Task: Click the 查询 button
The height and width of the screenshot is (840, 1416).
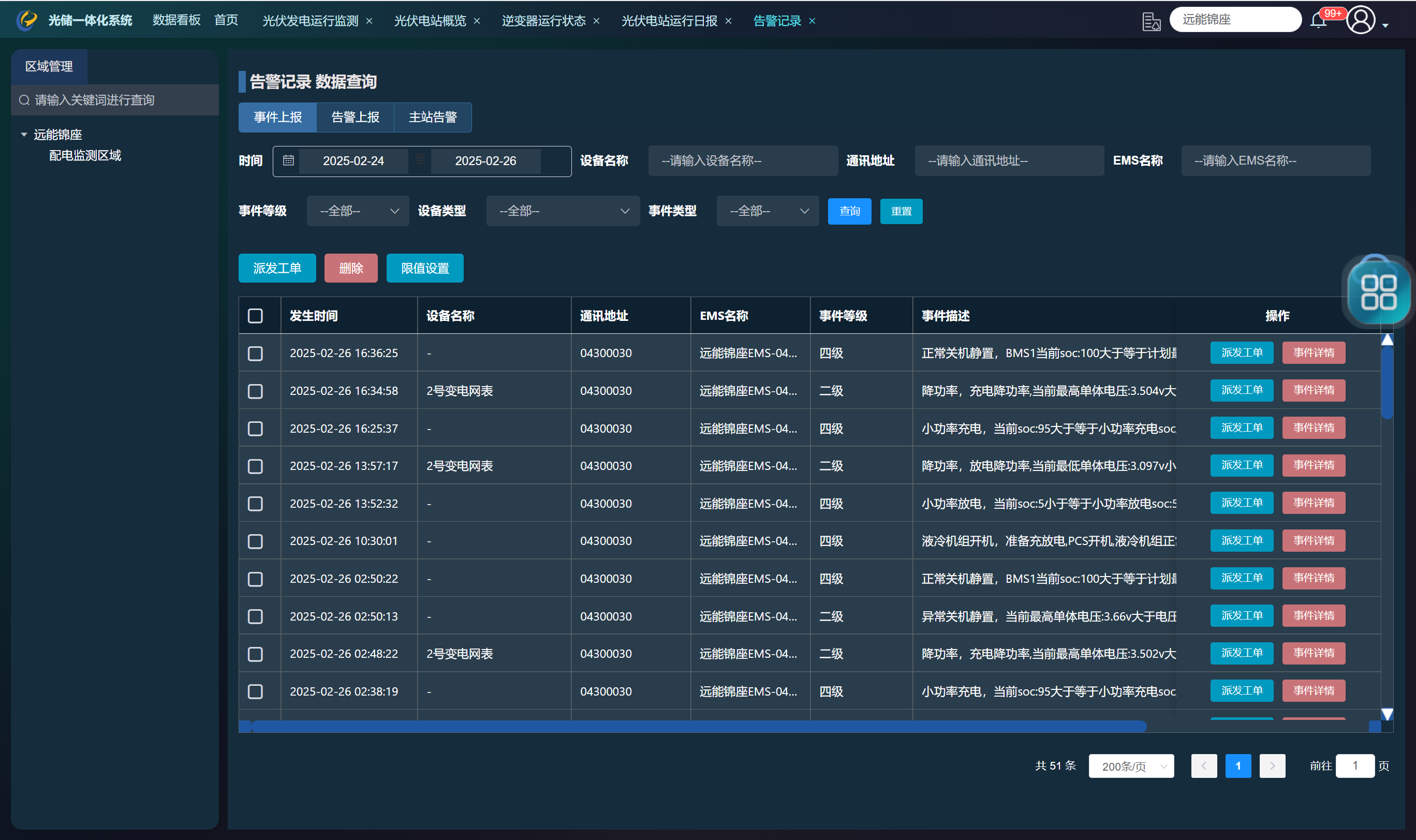Action: [849, 211]
